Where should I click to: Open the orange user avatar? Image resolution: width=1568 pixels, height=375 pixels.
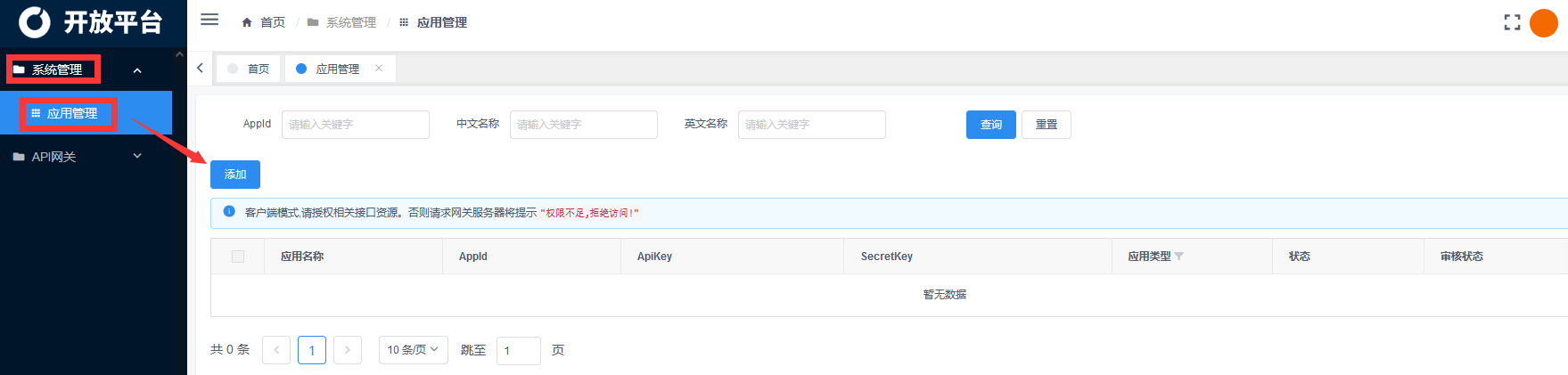1543,22
